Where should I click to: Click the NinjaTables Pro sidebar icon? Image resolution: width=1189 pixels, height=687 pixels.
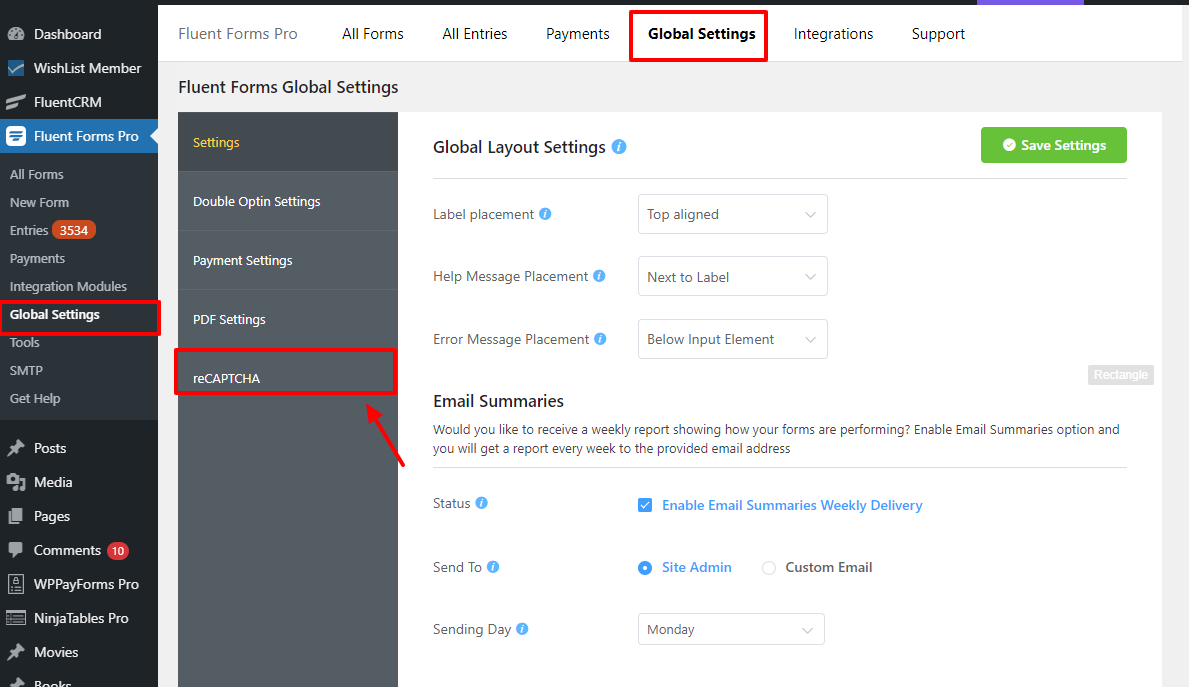point(18,618)
